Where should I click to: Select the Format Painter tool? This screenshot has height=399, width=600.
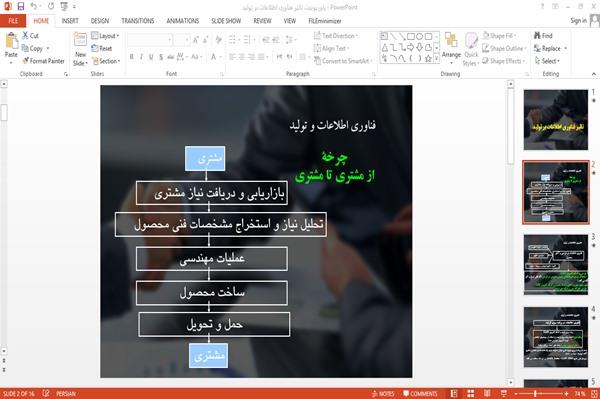(x=43, y=61)
